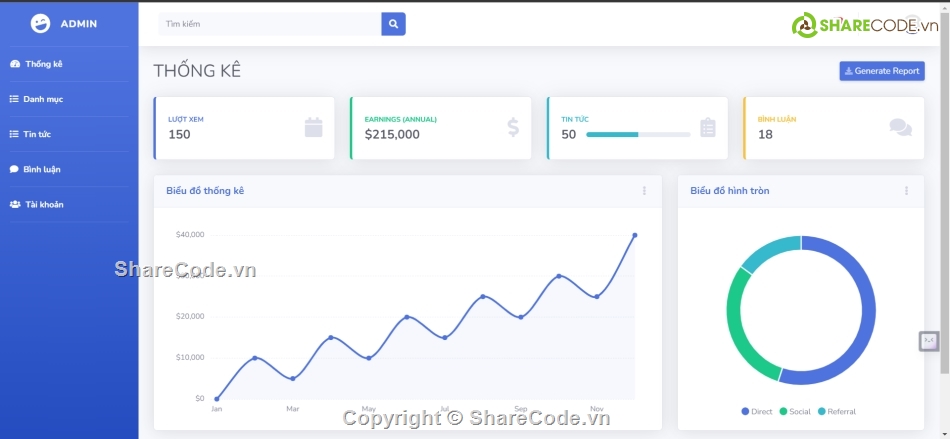Open Tin tức sidebar menu item

[69, 134]
